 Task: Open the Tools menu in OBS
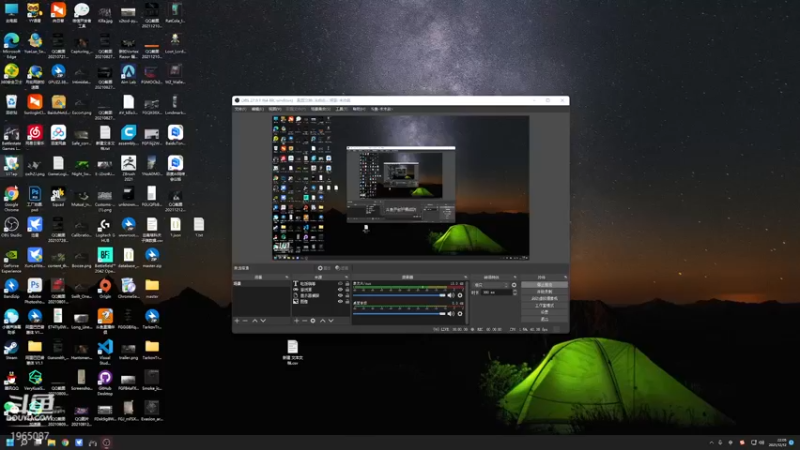(342, 109)
